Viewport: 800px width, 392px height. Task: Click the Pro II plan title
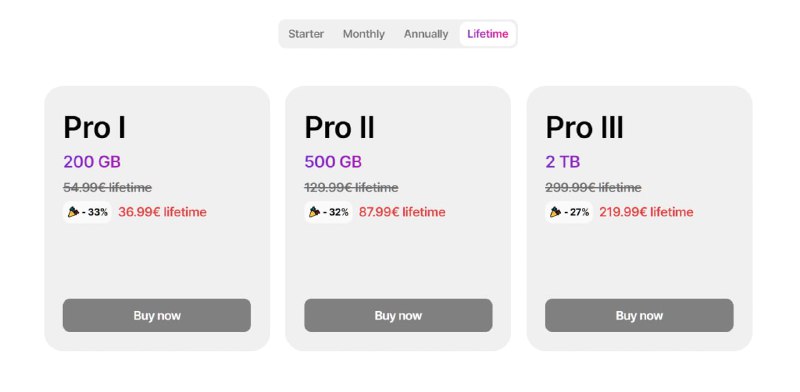click(339, 128)
